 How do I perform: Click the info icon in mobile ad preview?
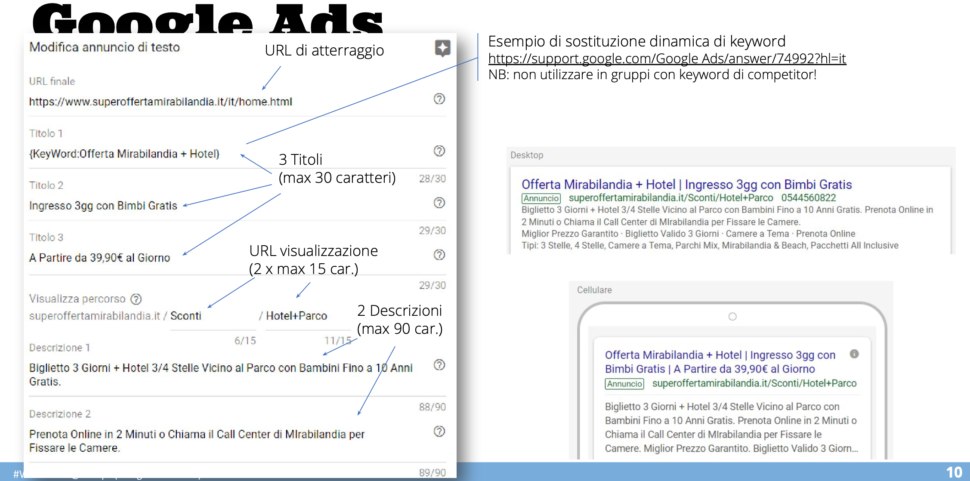tap(854, 354)
